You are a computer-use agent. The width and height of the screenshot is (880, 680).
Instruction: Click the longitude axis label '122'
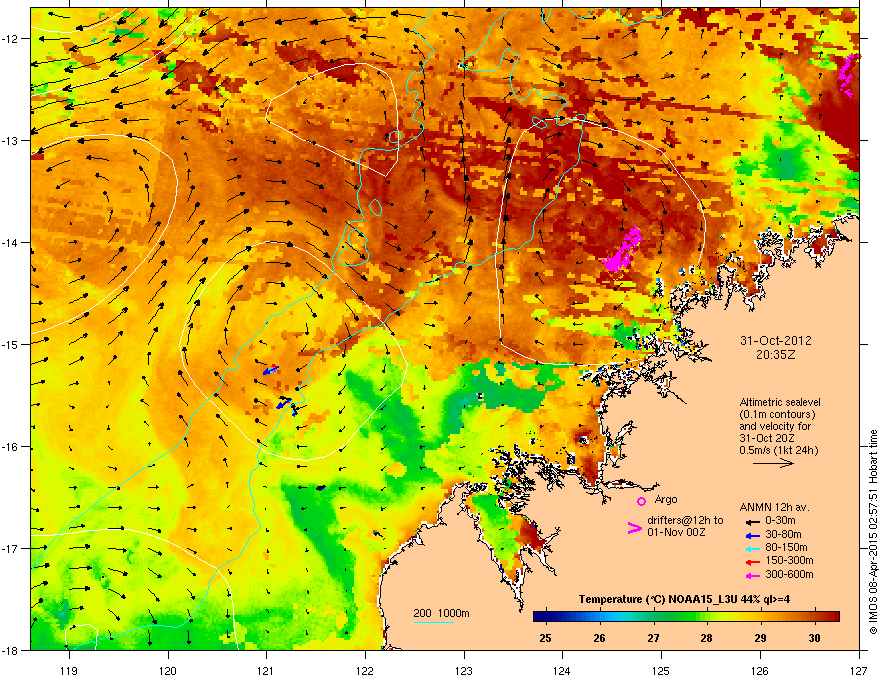point(365,670)
